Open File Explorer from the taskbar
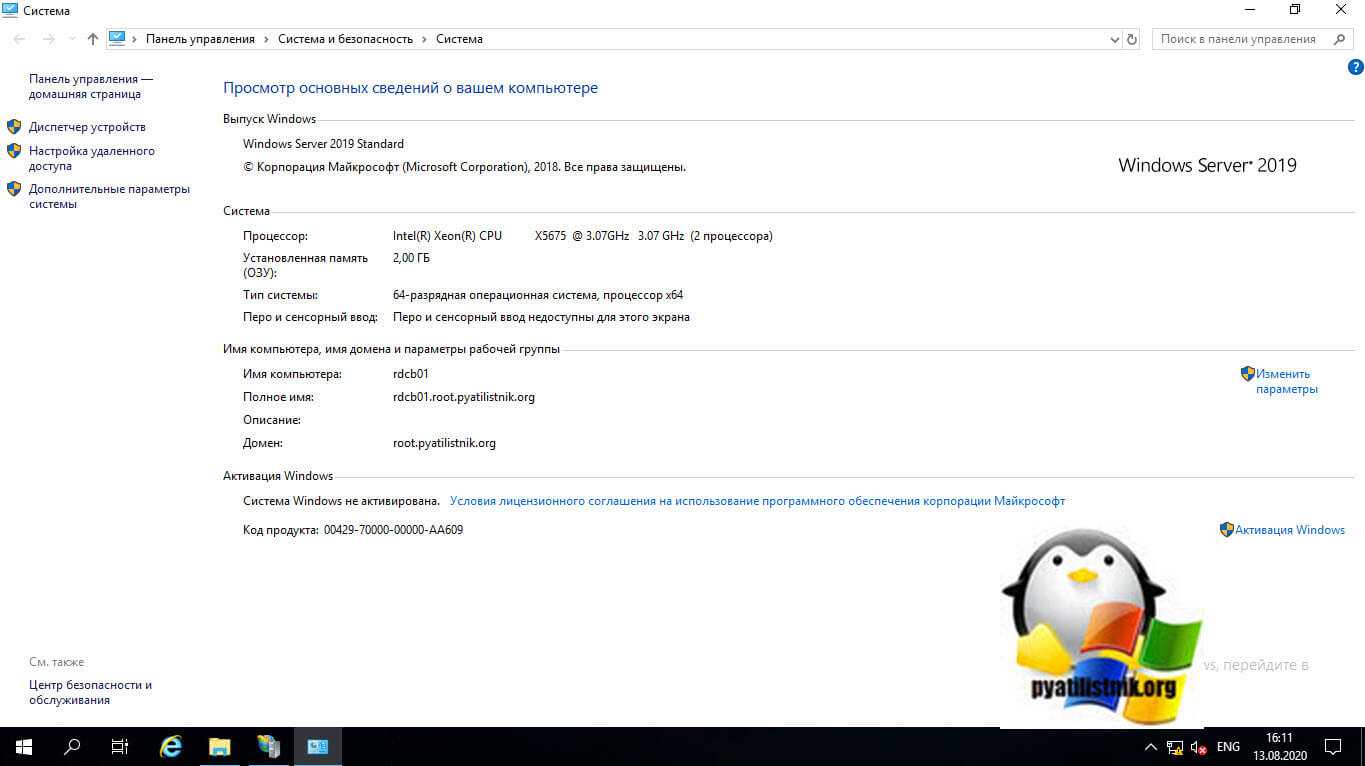 [220, 746]
